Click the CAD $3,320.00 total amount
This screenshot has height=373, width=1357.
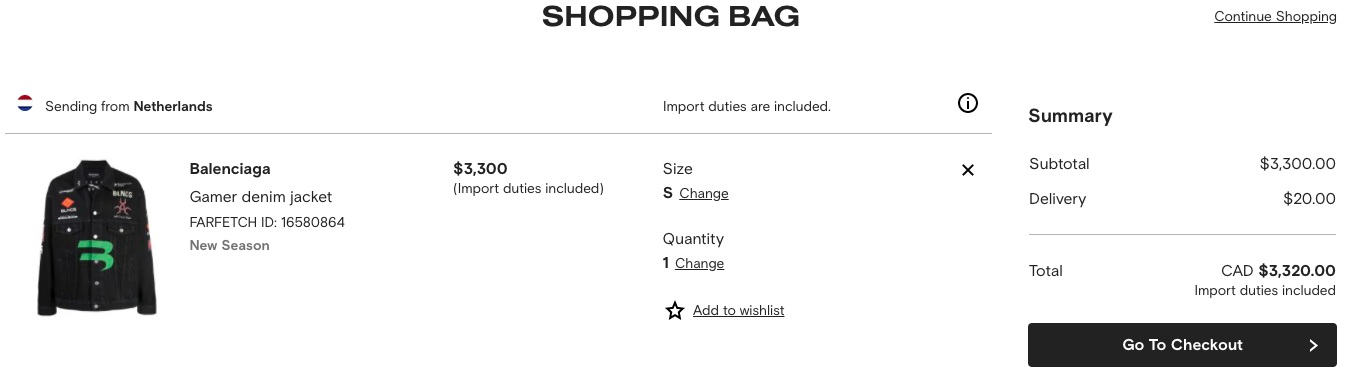pos(1278,270)
